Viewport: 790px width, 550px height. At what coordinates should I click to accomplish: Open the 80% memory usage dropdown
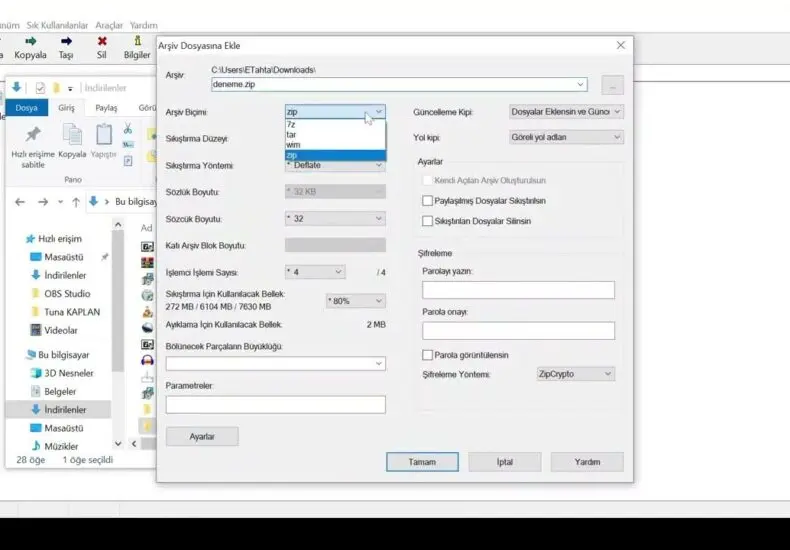(356, 301)
